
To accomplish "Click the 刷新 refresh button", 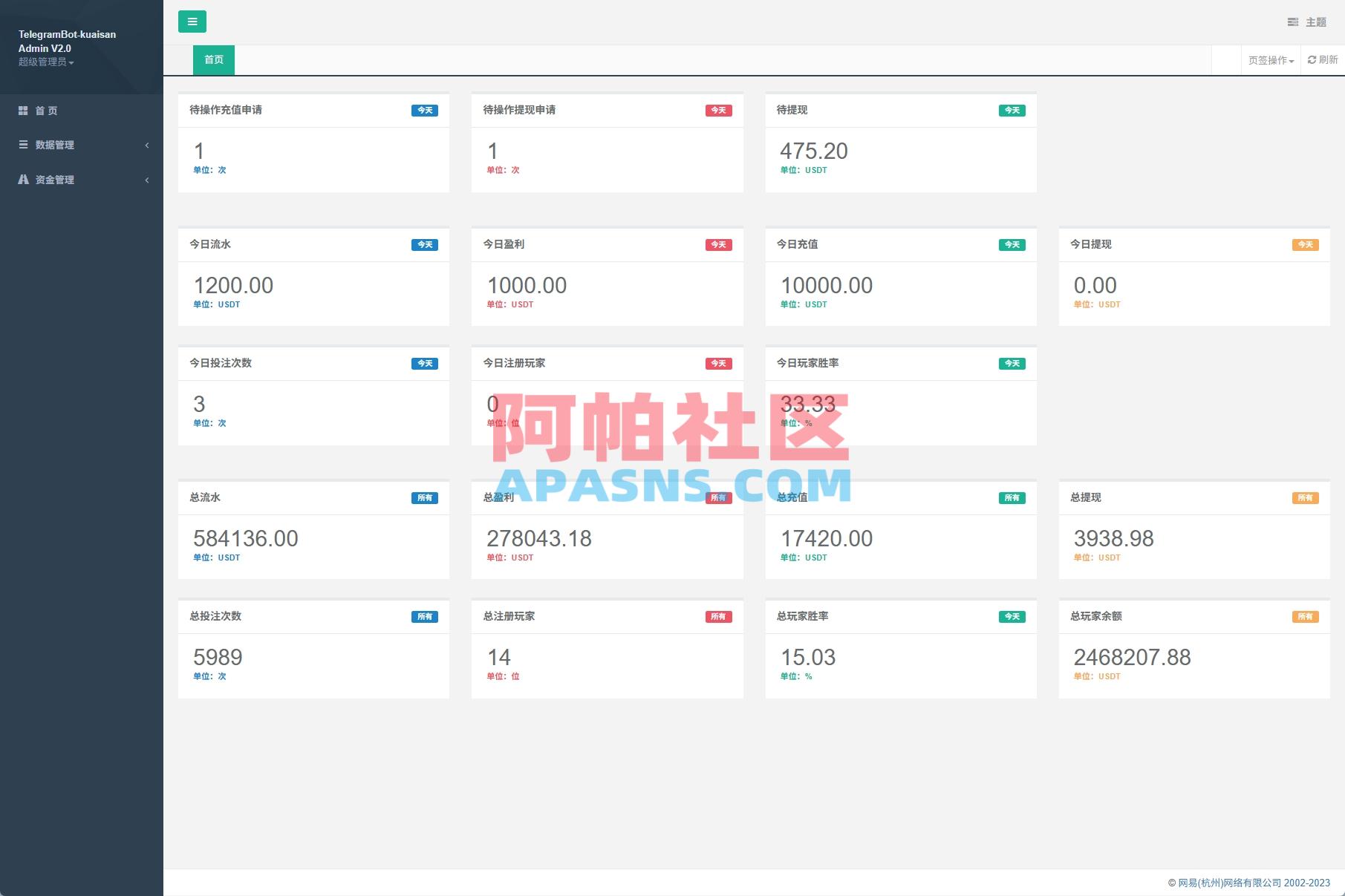I will tap(1321, 59).
